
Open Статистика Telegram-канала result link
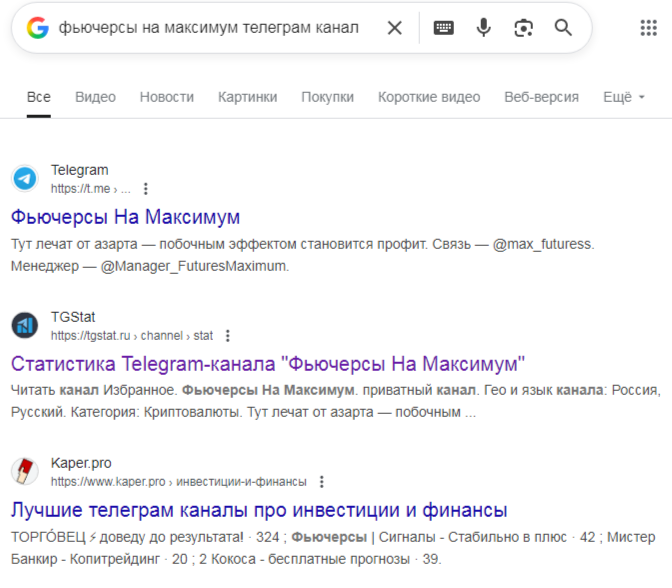(268, 364)
